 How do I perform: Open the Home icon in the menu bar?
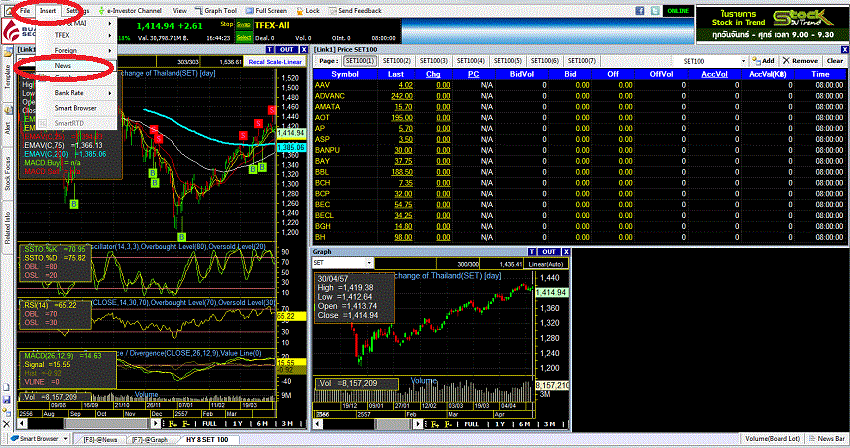pyautogui.click(x=9, y=10)
